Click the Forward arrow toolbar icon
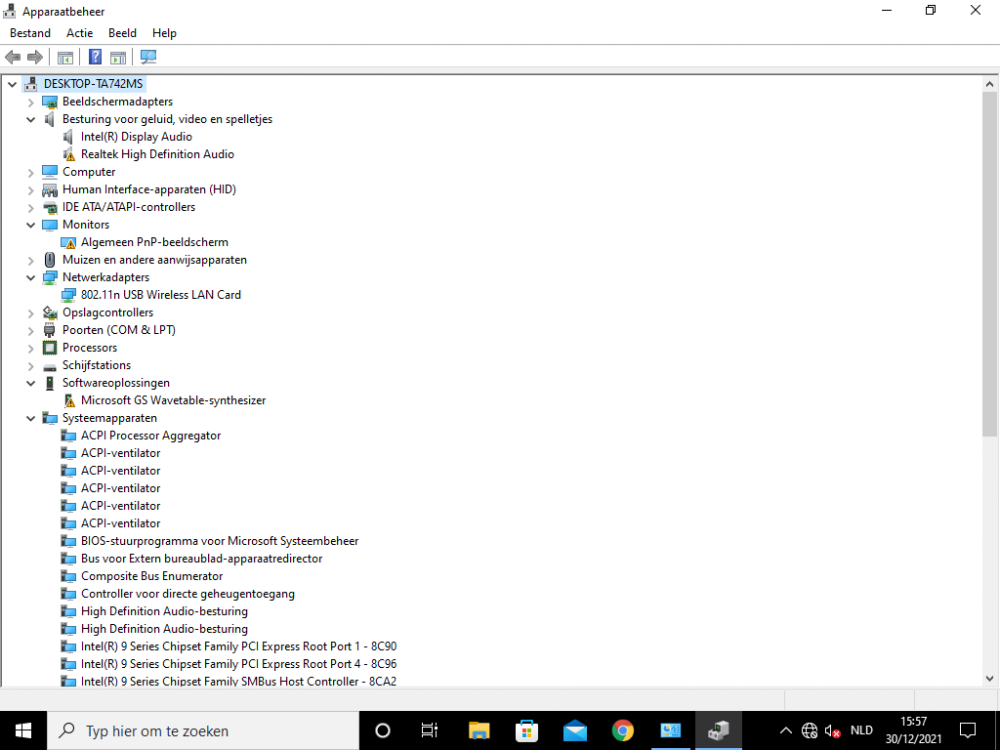Screen dimensions: 1000x750 35,57
